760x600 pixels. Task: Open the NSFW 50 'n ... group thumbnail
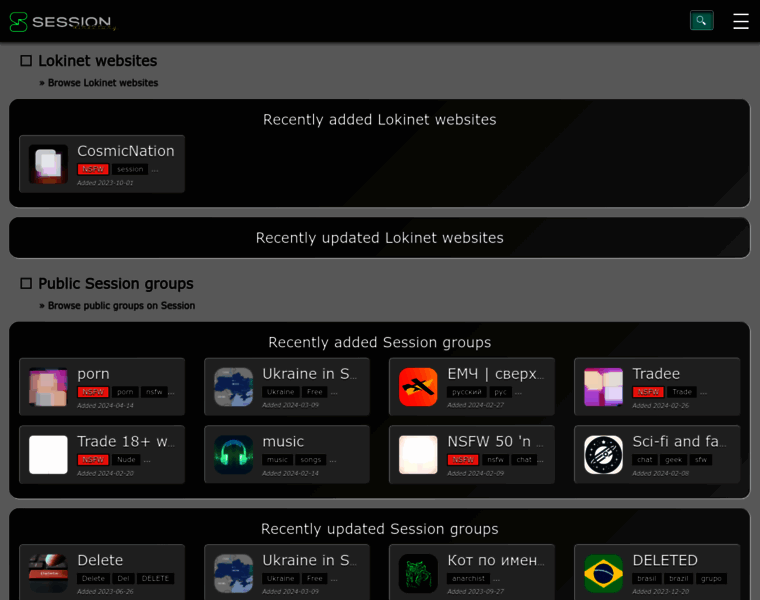pyautogui.click(x=418, y=455)
